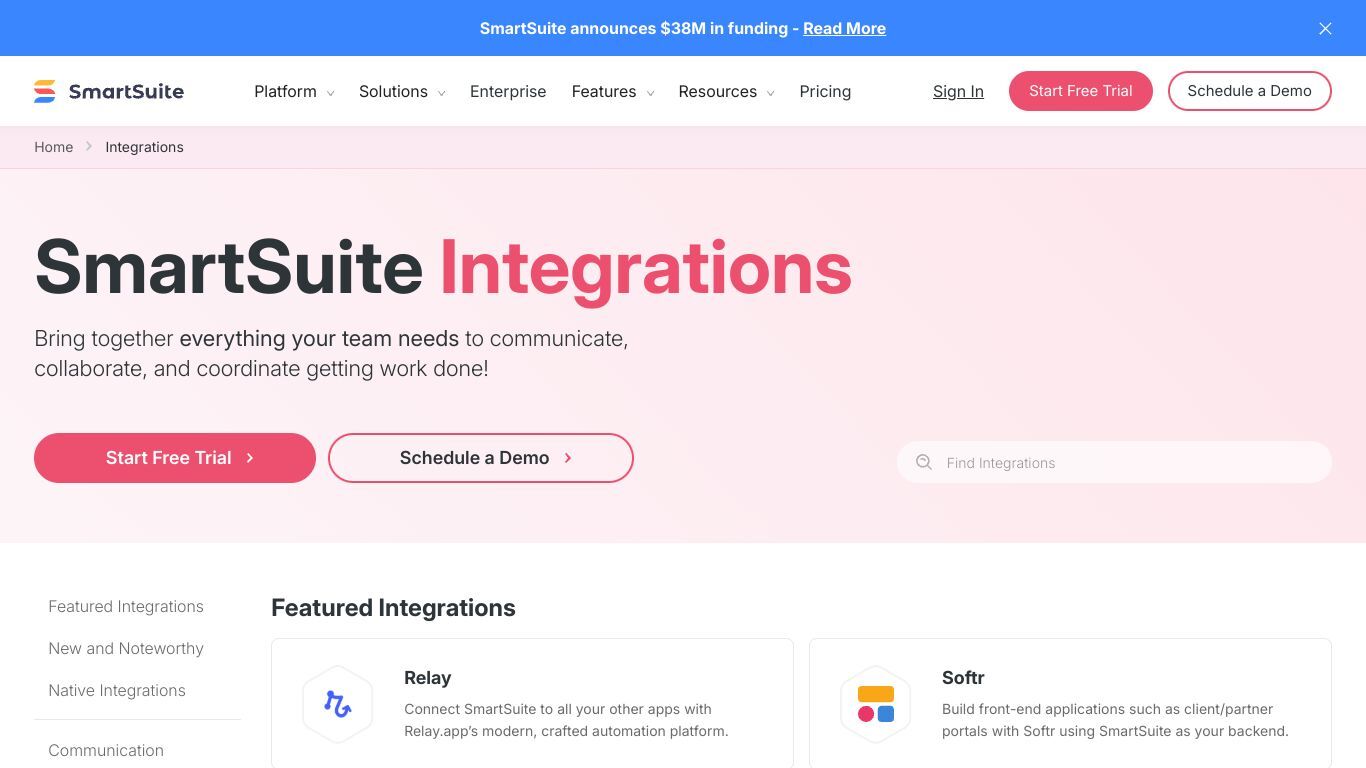Expand the Platform menu

[294, 91]
